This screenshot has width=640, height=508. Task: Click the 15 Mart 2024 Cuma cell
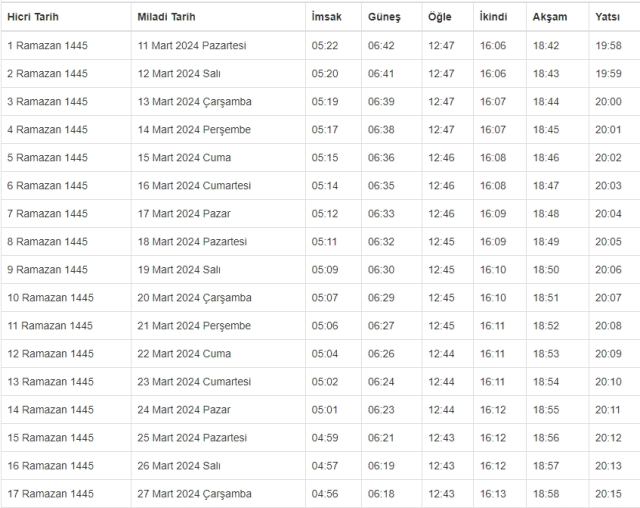175,158
